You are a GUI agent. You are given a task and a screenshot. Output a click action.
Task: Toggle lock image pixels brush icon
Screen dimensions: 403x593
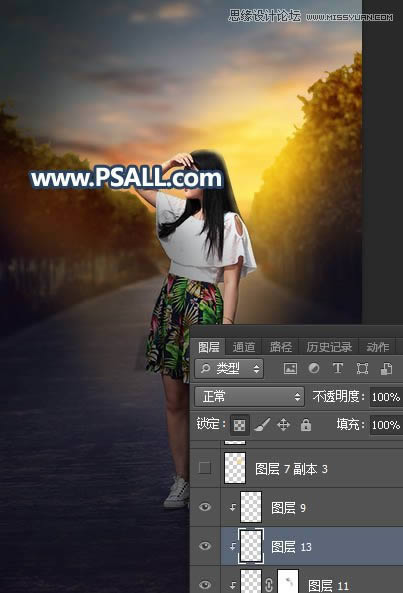point(262,425)
